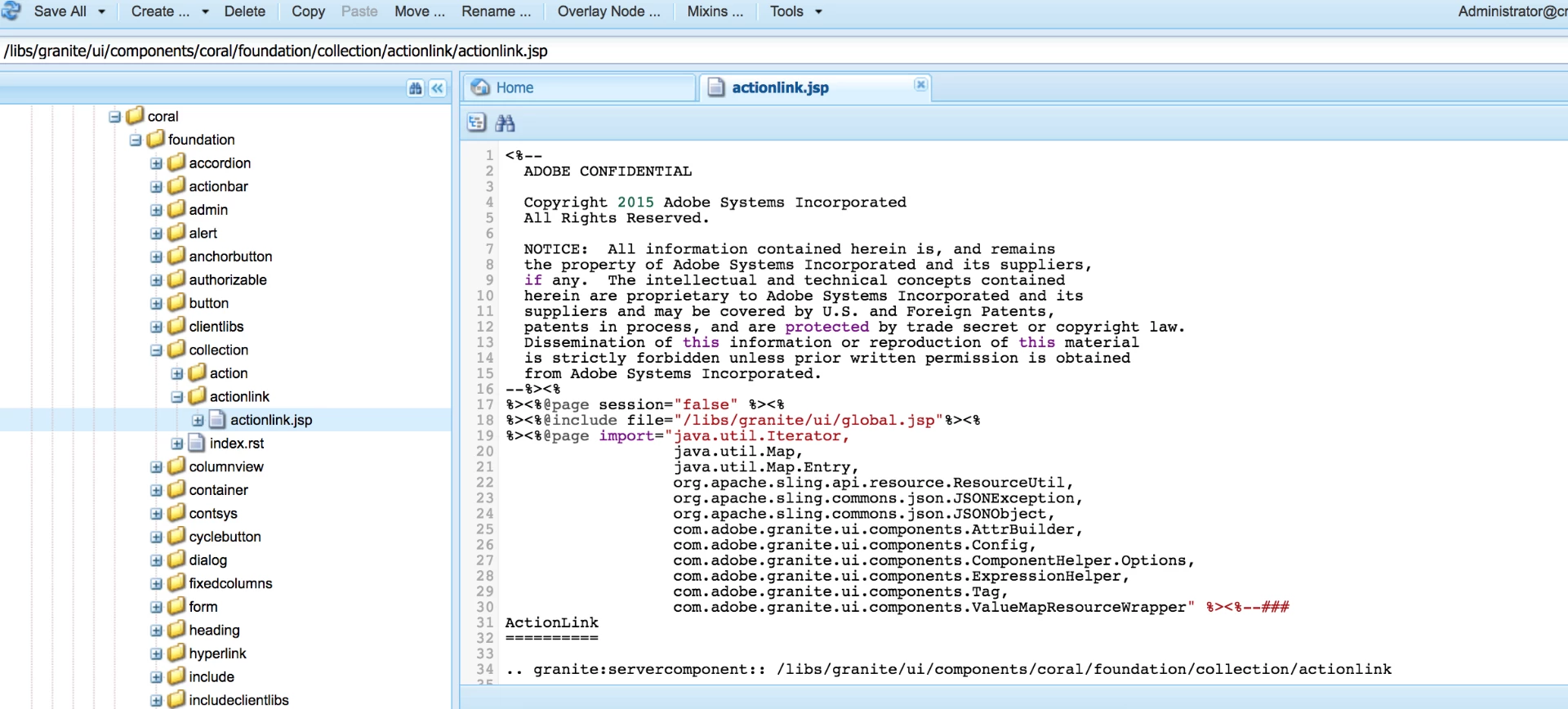1568x709 pixels.
Task: Click the accordion folder icon
Action: click(x=176, y=163)
